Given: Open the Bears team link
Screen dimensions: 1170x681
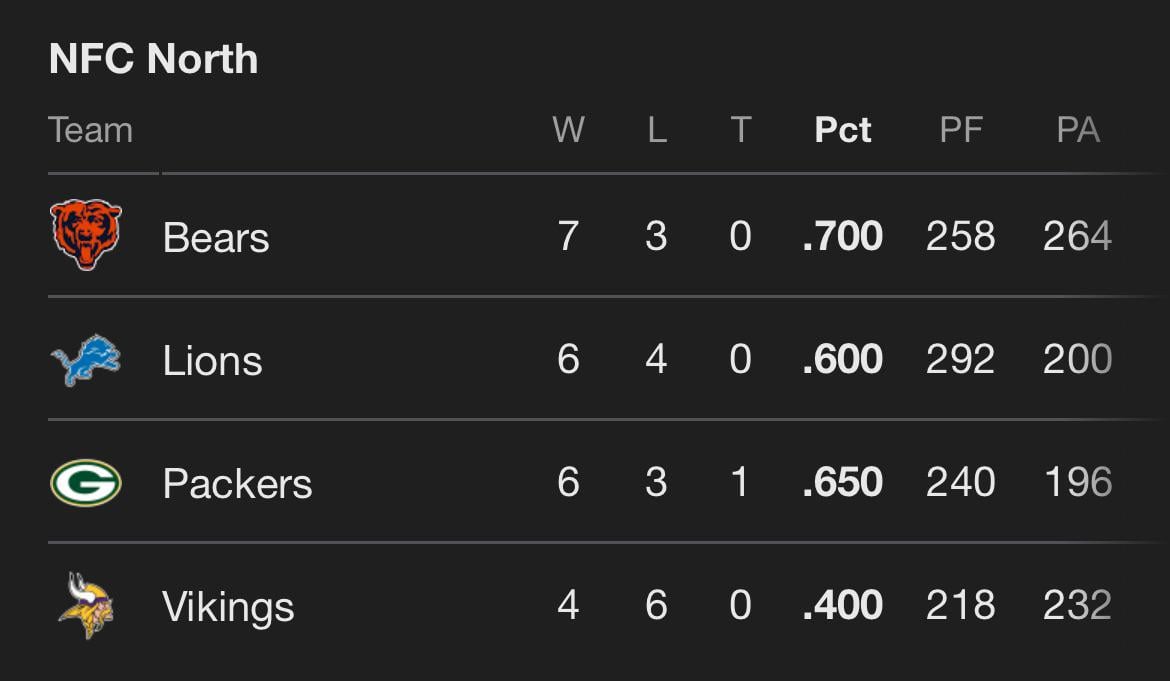Looking at the screenshot, I should (x=216, y=238).
